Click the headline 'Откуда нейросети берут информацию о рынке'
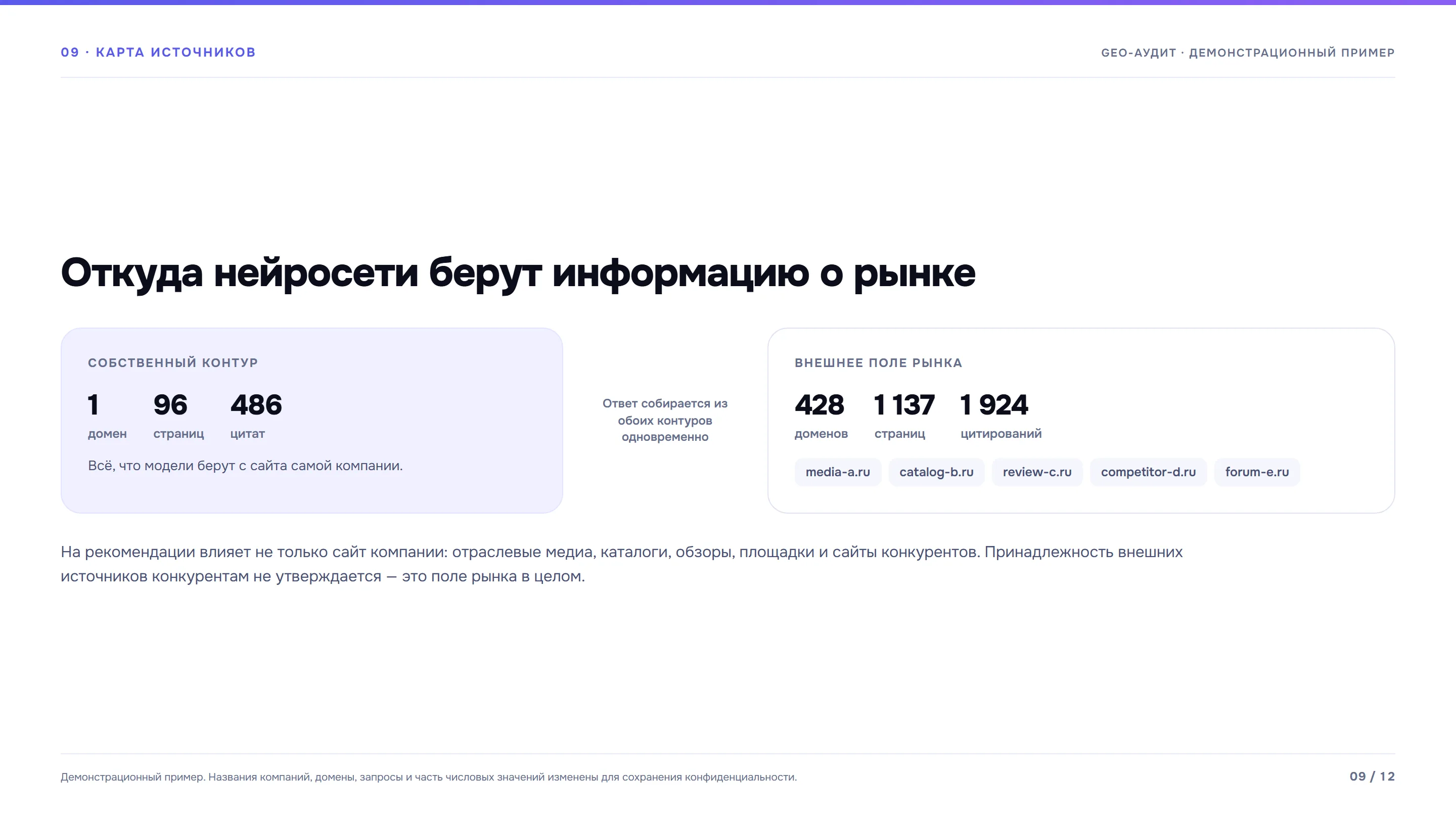The width and height of the screenshot is (1456, 819). [518, 274]
